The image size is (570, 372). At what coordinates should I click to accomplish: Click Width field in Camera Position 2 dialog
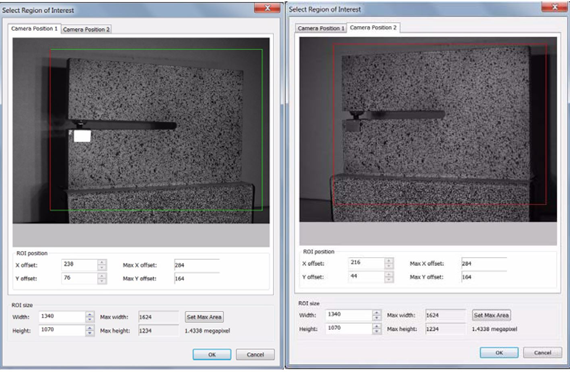tap(349, 315)
